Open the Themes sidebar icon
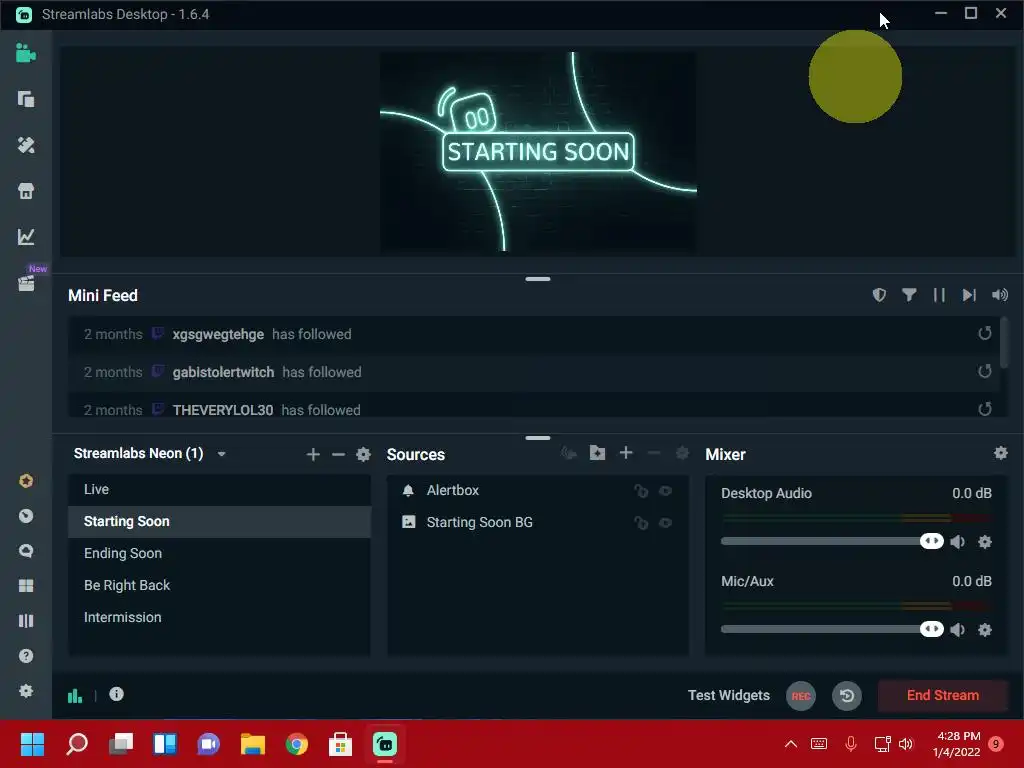The image size is (1024, 768). click(x=25, y=145)
